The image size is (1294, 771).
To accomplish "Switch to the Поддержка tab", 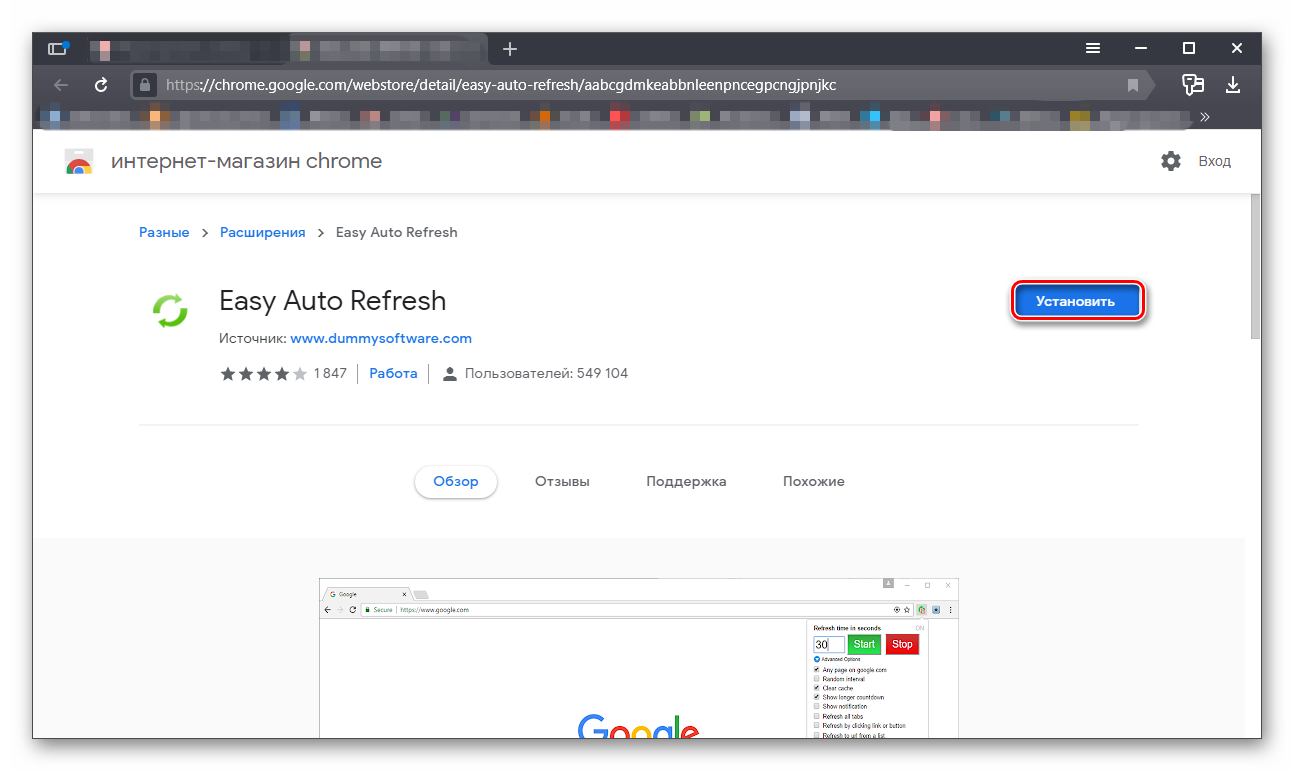I will (x=686, y=481).
